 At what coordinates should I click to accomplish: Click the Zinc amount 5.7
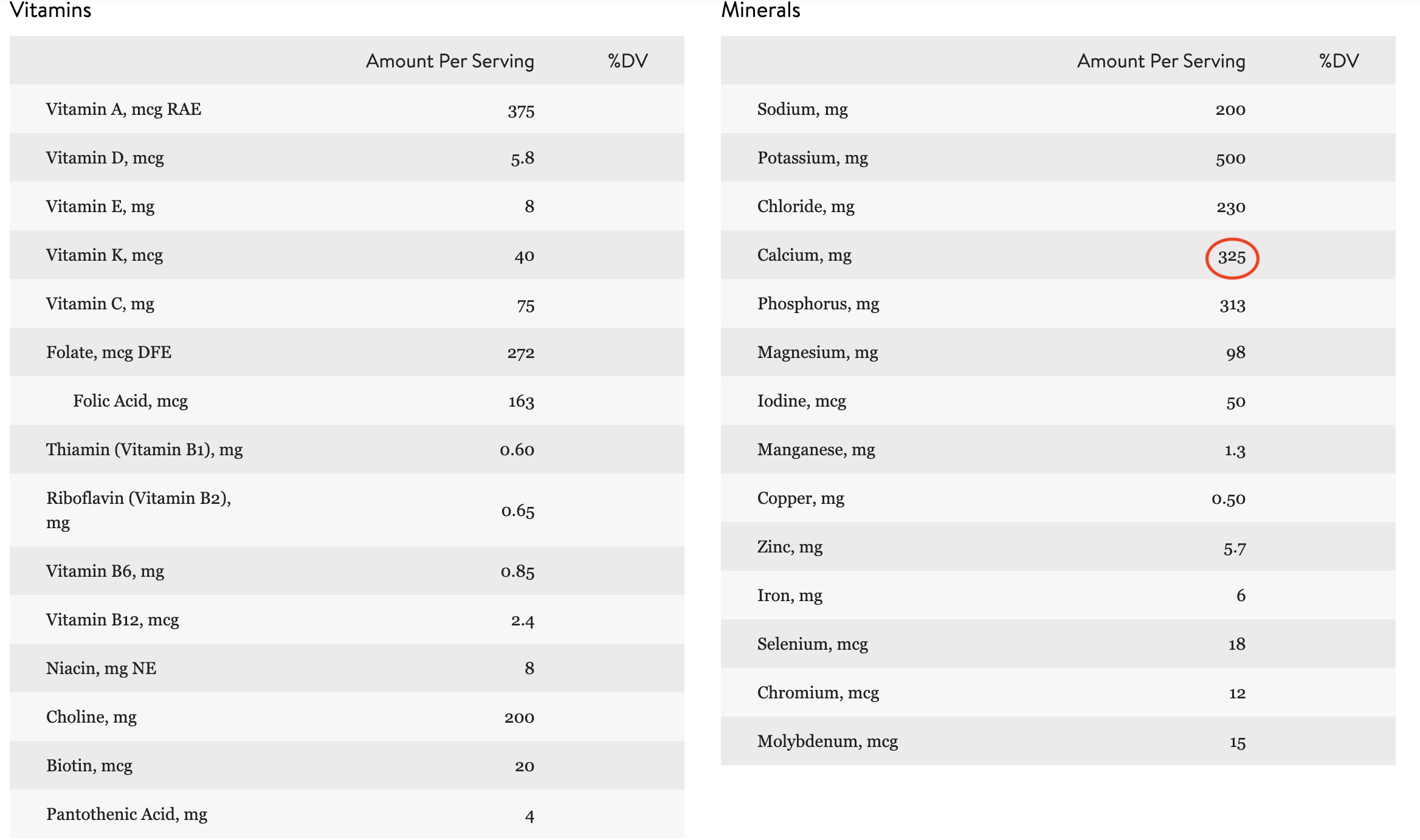(1235, 549)
